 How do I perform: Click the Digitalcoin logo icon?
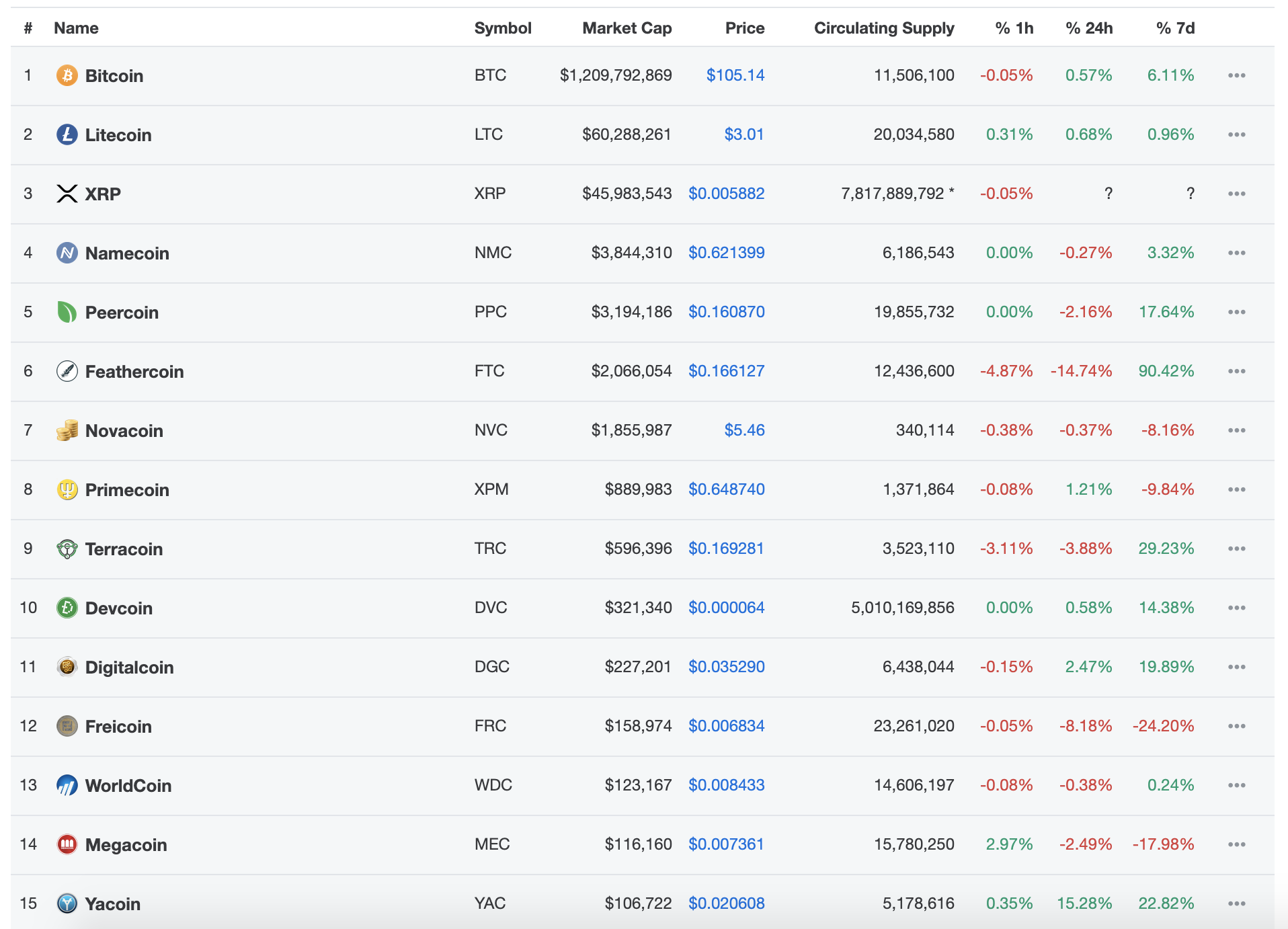click(x=67, y=667)
